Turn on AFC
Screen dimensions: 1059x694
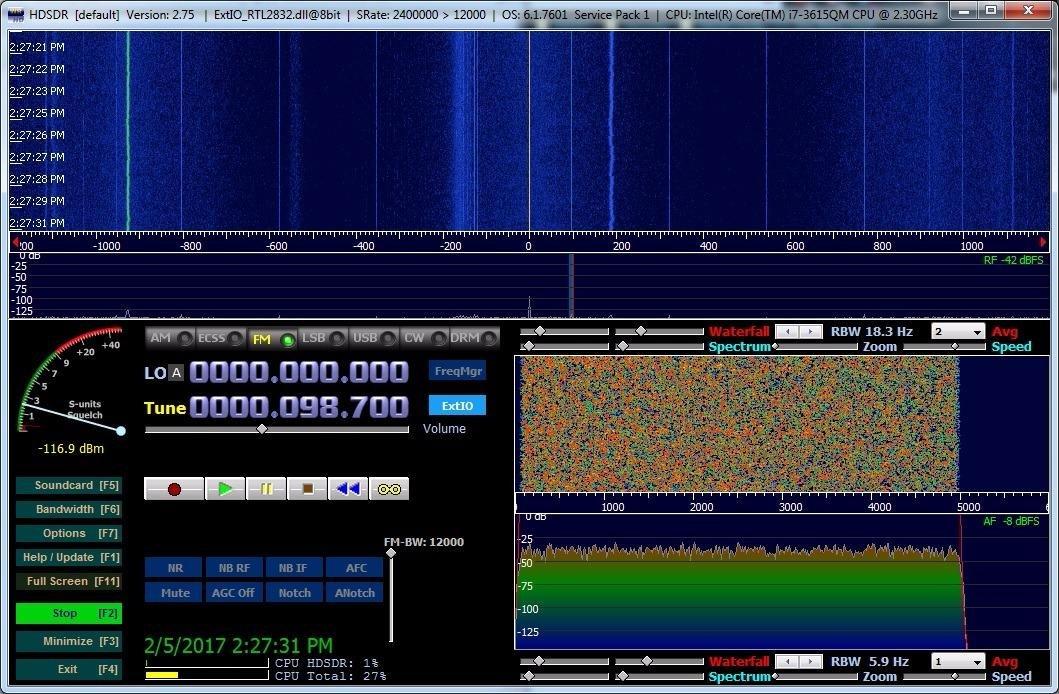point(354,568)
